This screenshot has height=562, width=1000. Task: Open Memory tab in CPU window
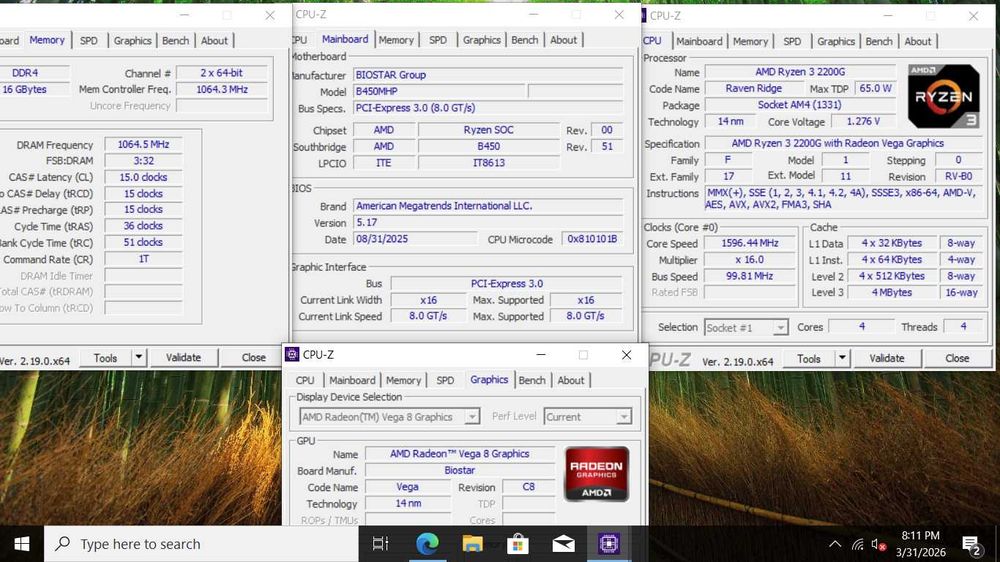[x=750, y=41]
